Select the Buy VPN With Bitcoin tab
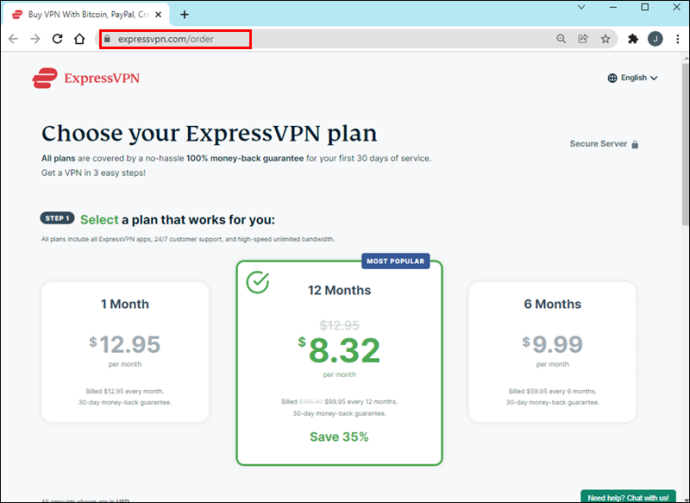 point(88,15)
